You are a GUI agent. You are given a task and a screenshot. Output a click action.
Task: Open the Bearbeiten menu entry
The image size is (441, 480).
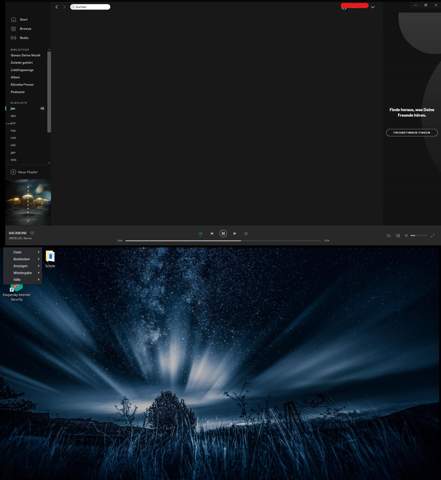[x=23, y=259]
